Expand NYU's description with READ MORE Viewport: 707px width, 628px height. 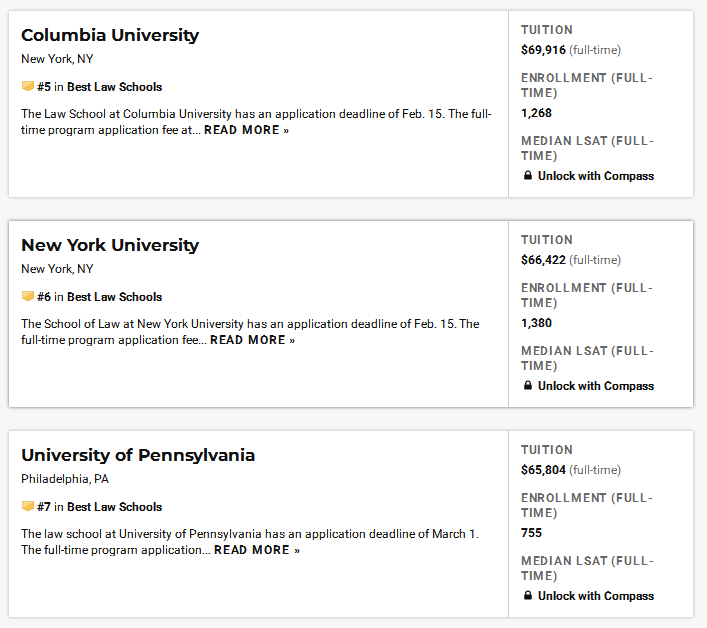tap(252, 340)
